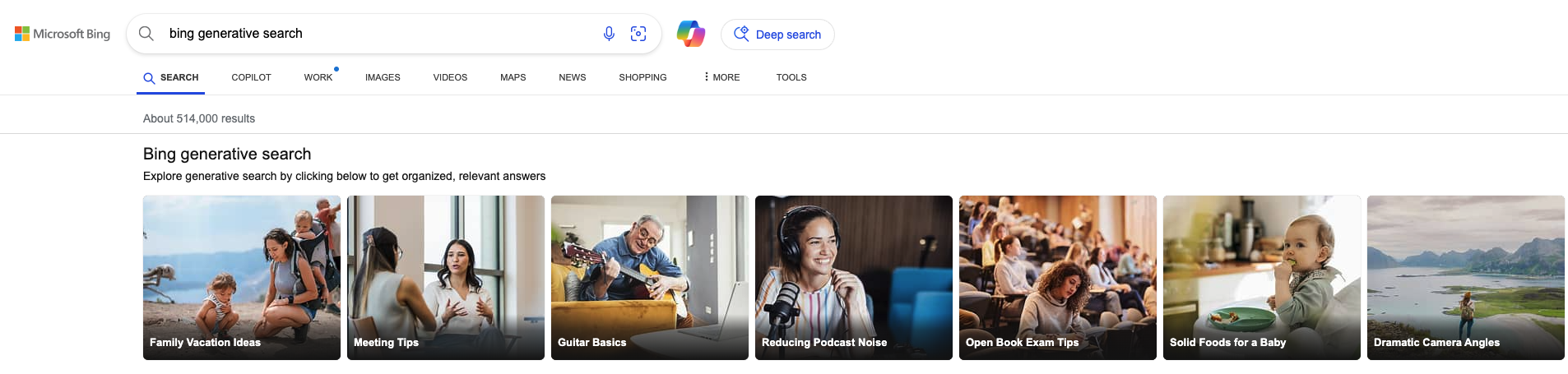This screenshot has height=374, width=1568.
Task: Switch to the Copilot tab
Action: coord(251,77)
